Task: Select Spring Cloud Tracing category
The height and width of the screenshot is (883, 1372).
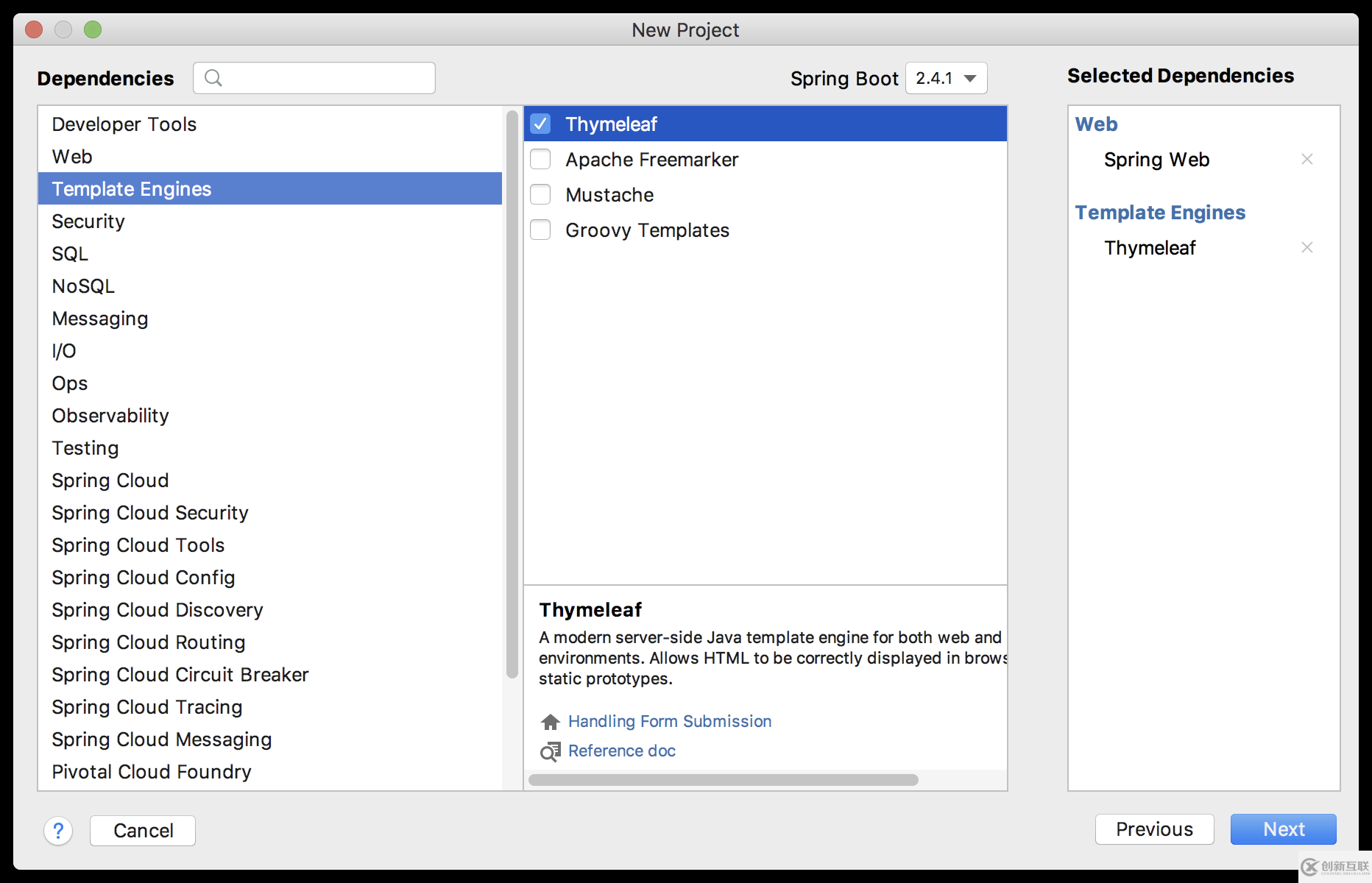Action: point(270,706)
